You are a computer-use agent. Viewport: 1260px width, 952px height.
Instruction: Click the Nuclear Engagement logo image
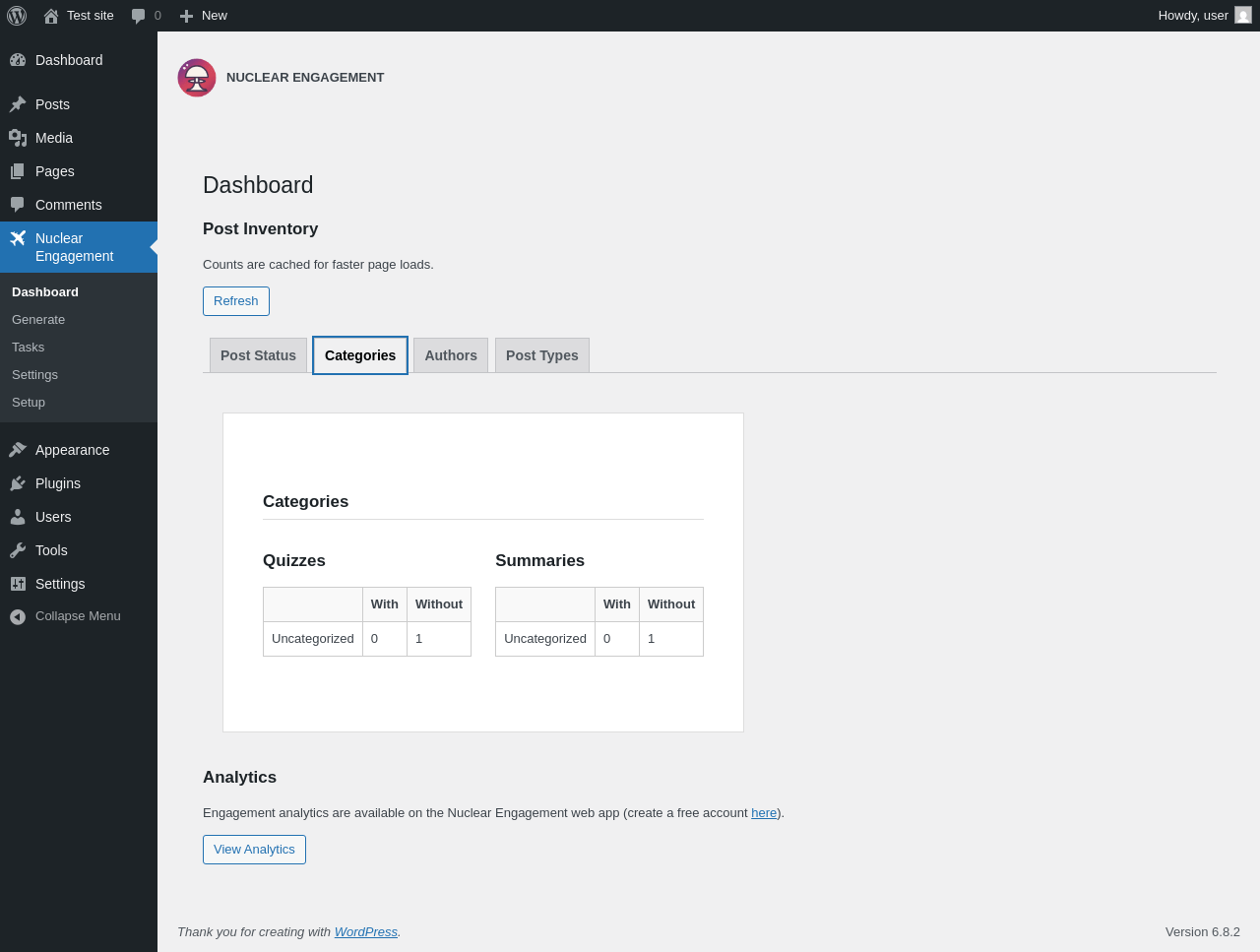point(197,78)
